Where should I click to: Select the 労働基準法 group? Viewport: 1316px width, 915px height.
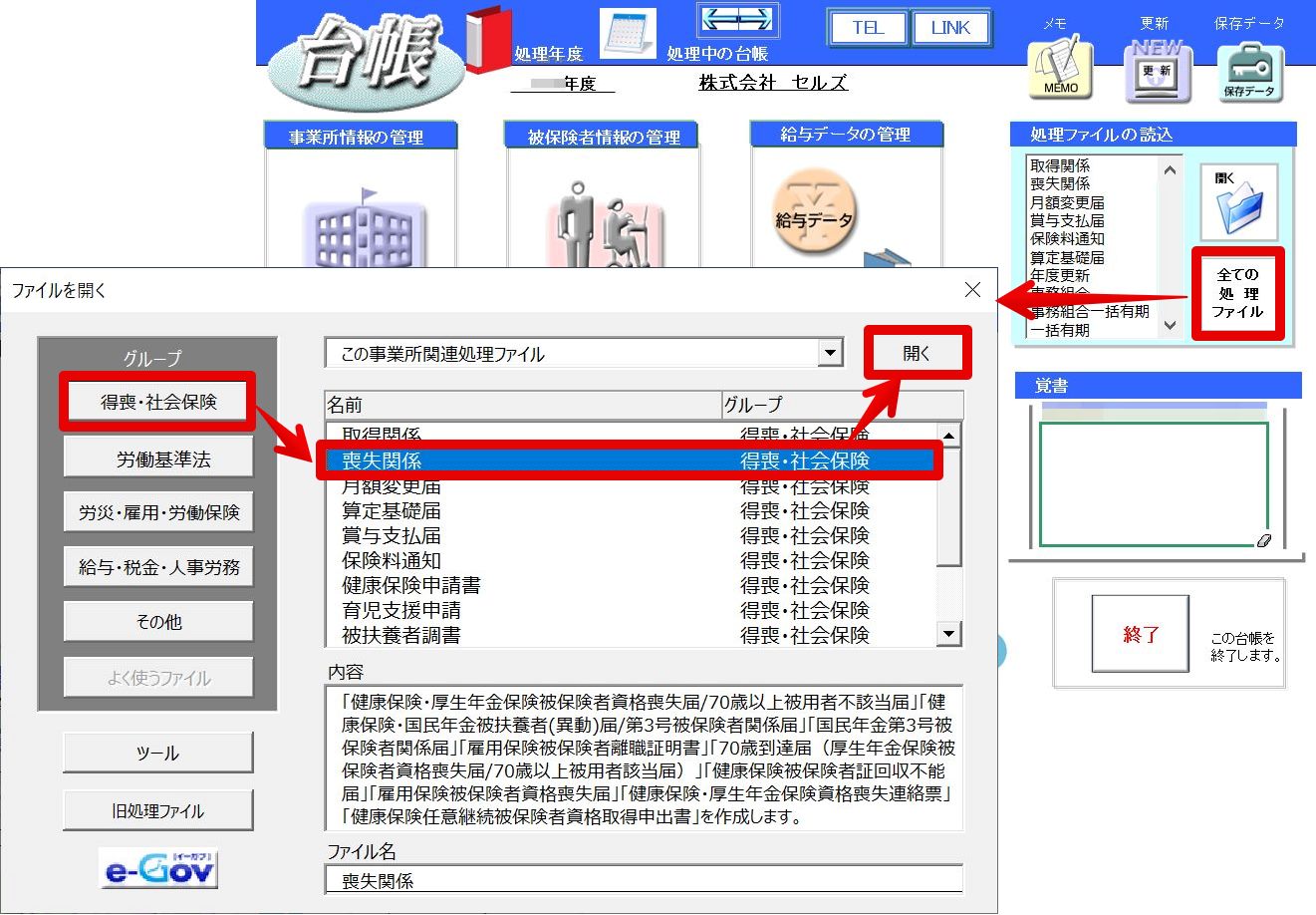click(158, 458)
